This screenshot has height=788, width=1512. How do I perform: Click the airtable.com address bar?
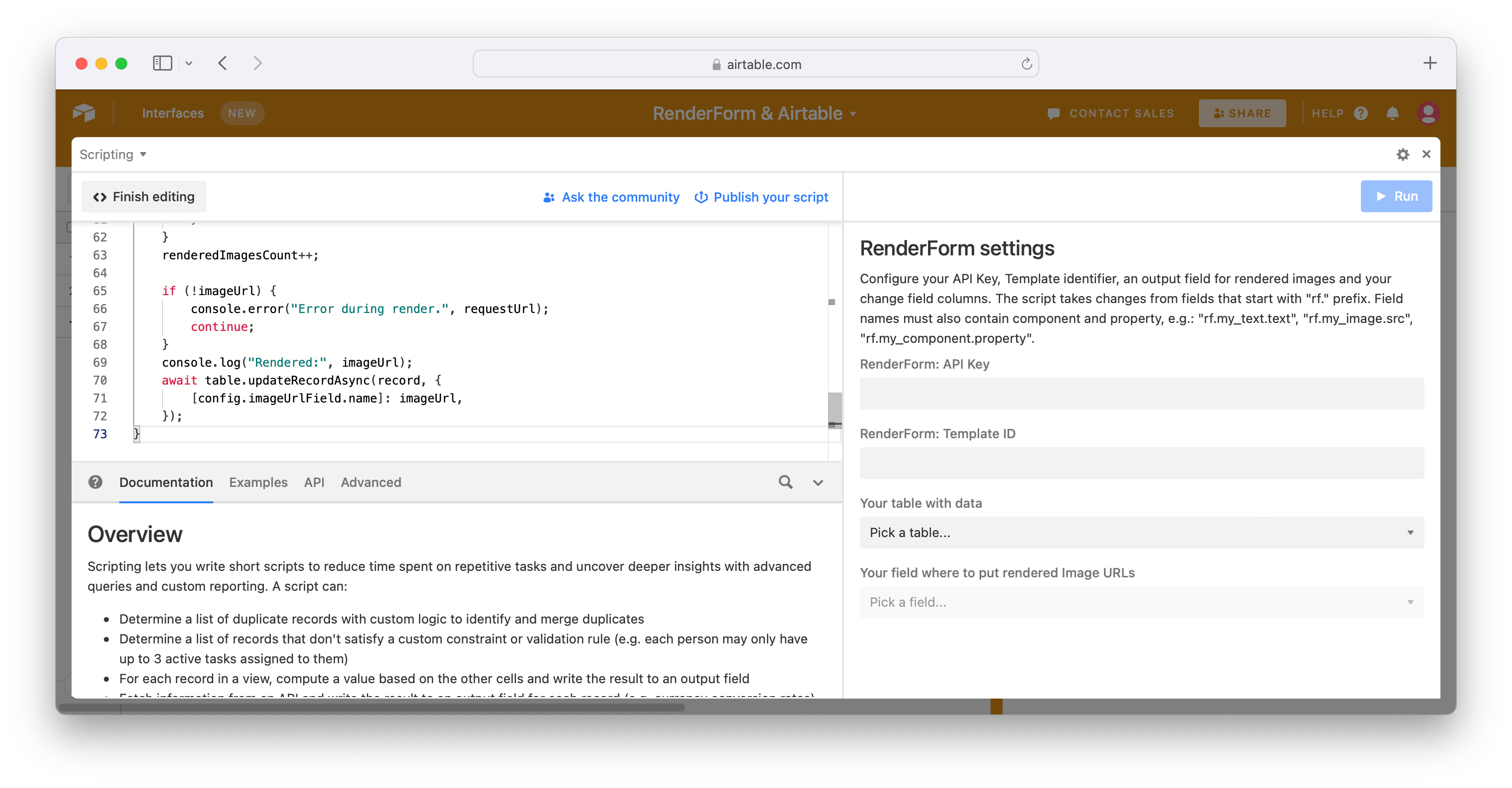(756, 64)
